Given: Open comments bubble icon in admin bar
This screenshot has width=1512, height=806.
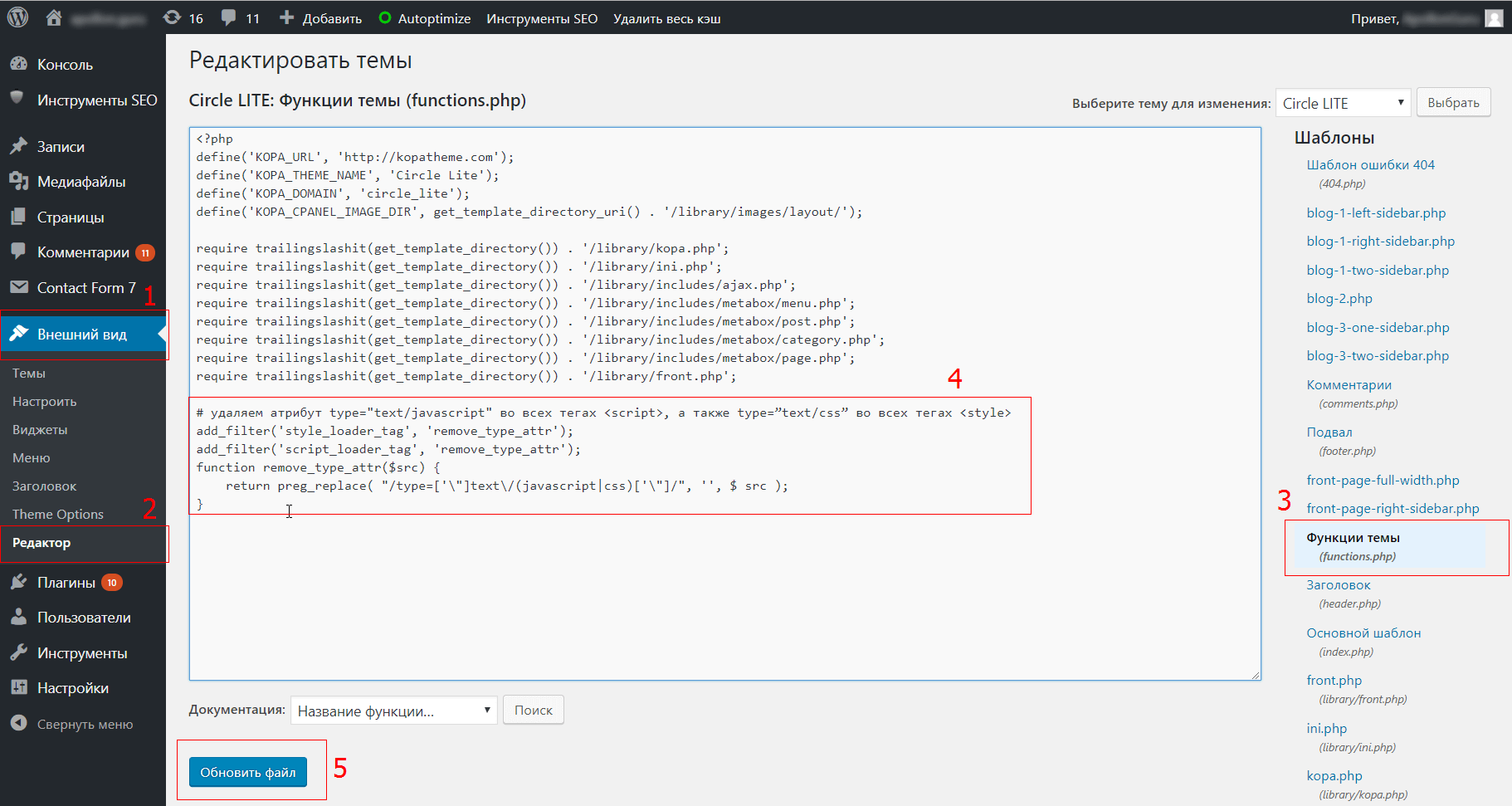Looking at the screenshot, I should click(229, 17).
